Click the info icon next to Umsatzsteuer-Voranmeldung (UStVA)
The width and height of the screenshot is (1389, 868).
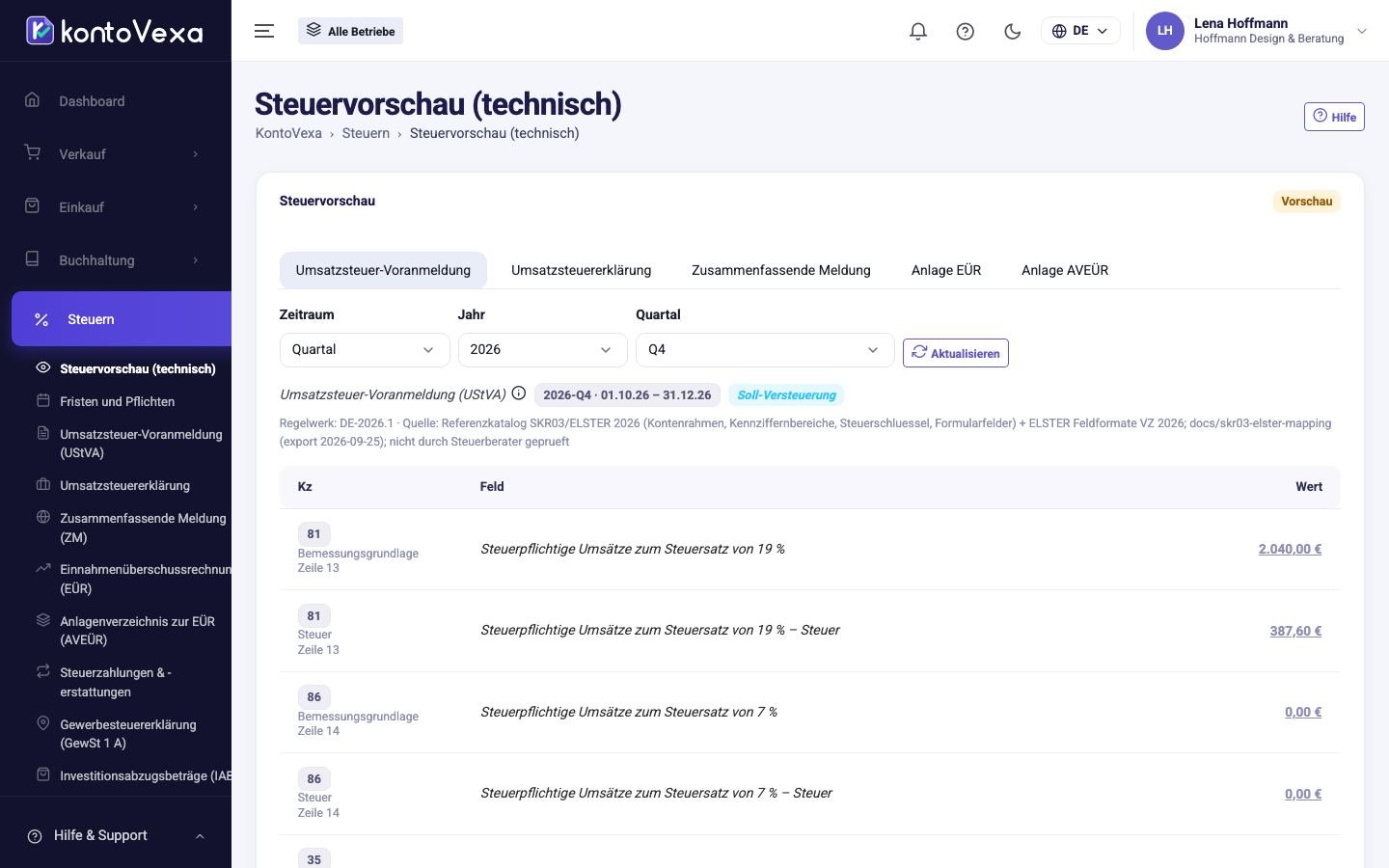(x=519, y=393)
